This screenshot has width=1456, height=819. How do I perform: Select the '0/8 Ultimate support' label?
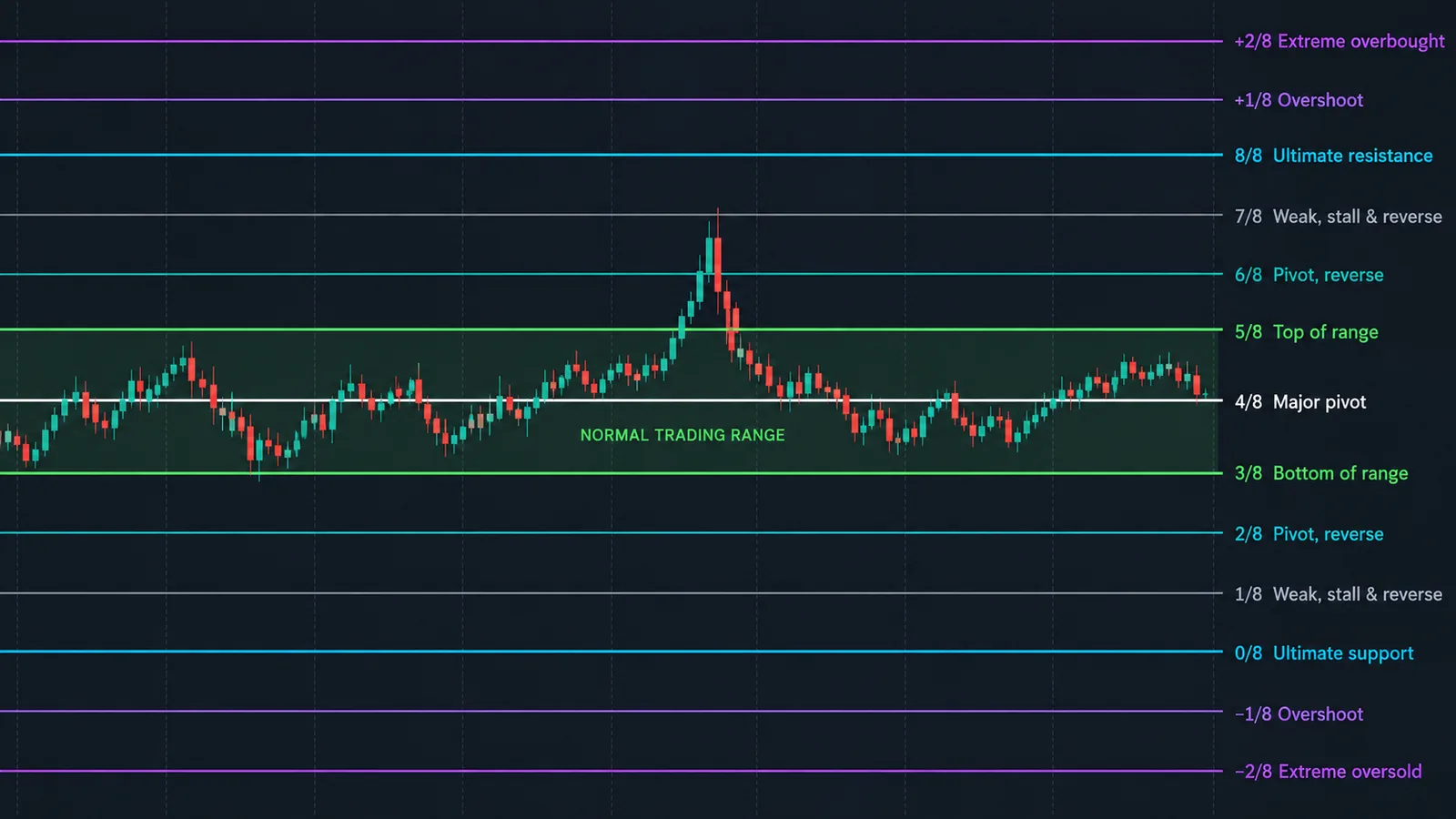pos(1323,653)
